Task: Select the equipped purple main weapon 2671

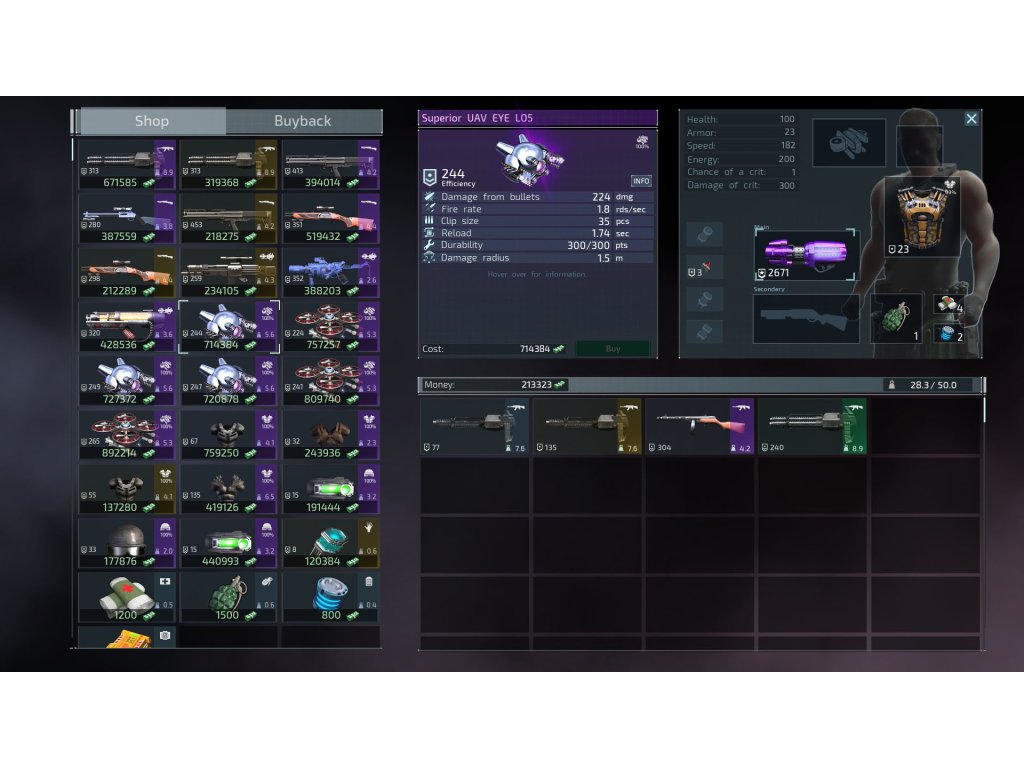Action: [x=807, y=255]
